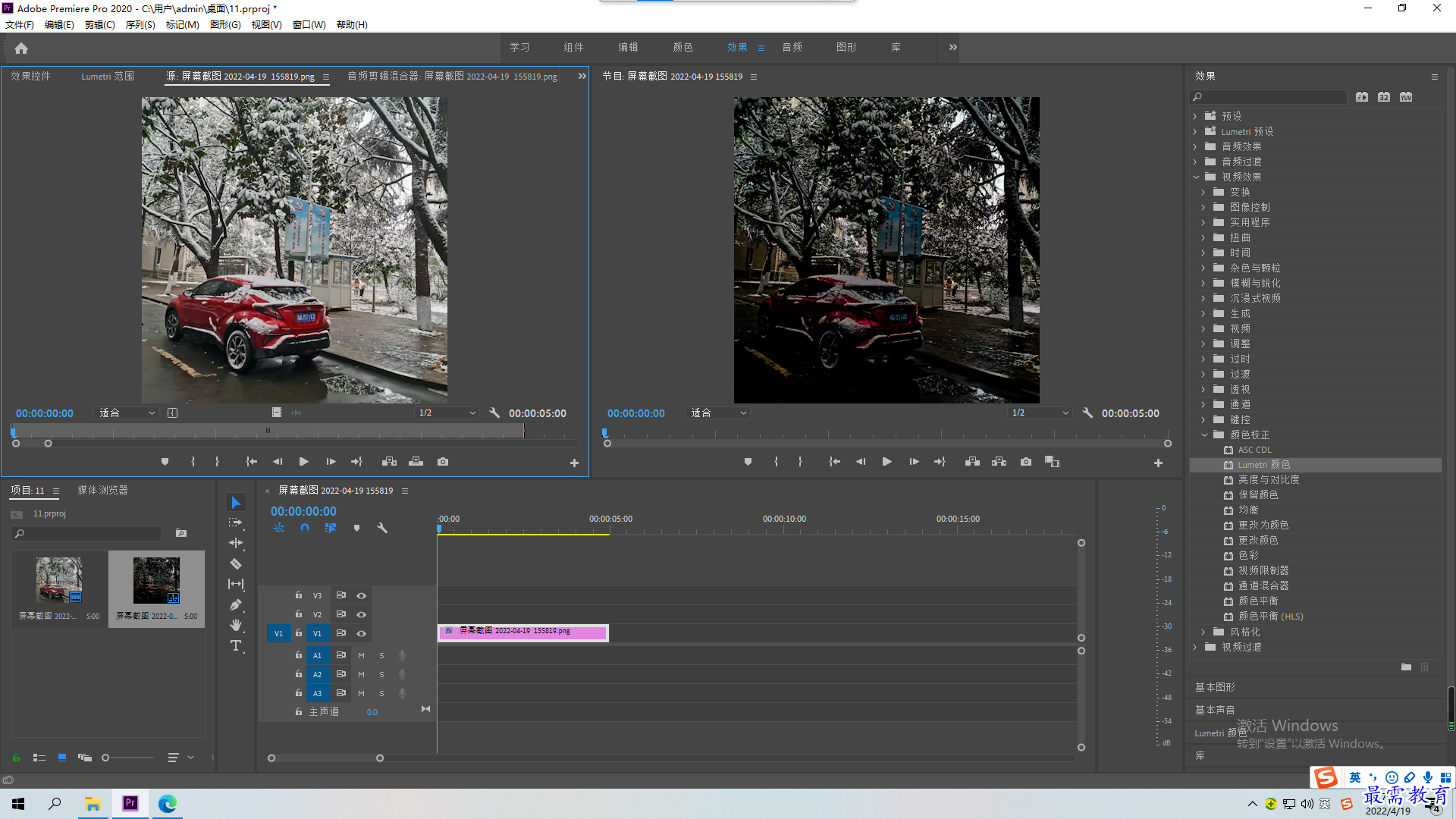Click accelerated effects filter icon
The width and height of the screenshot is (1456, 819).
(x=1362, y=97)
